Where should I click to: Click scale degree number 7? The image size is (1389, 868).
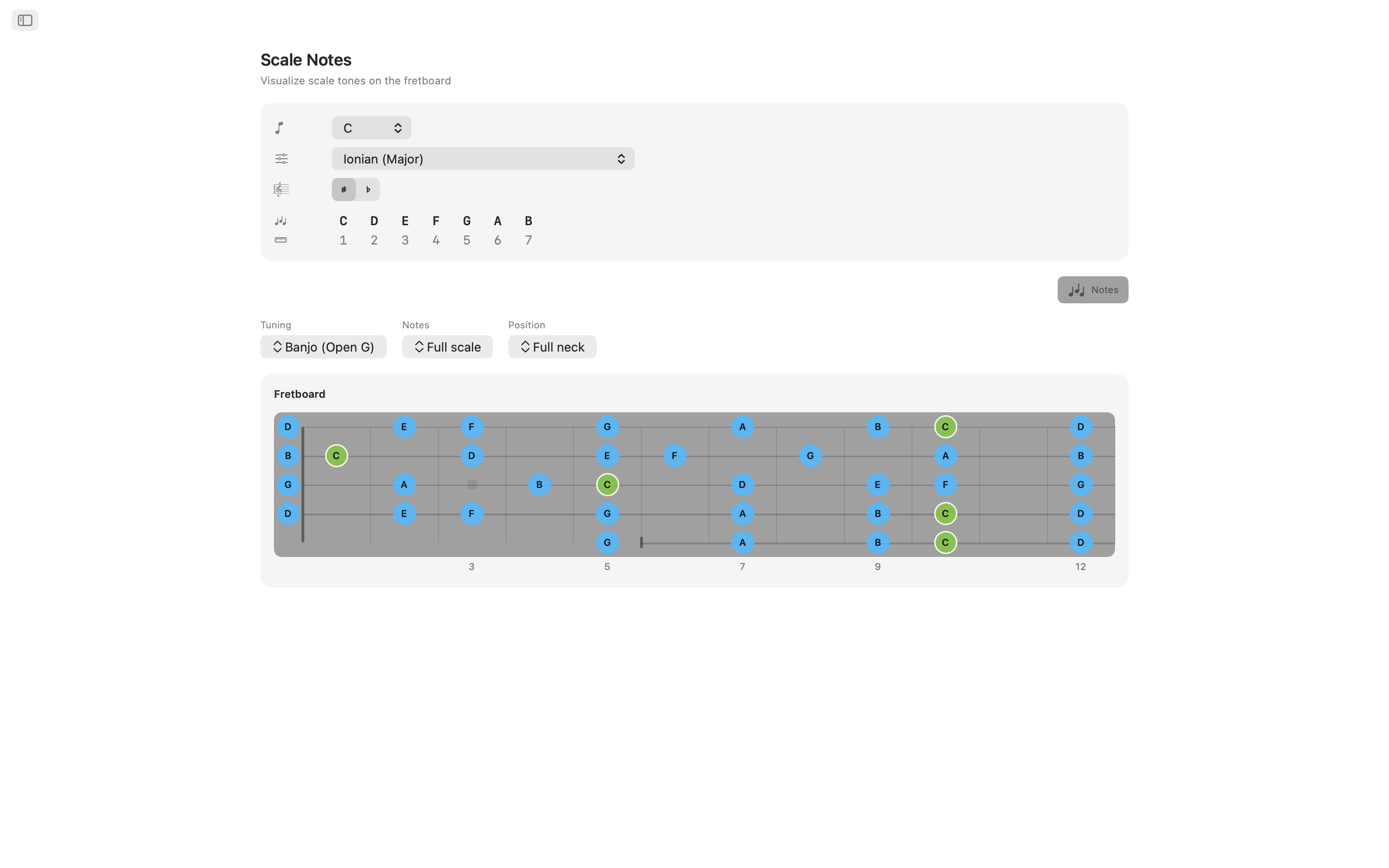[529, 241]
